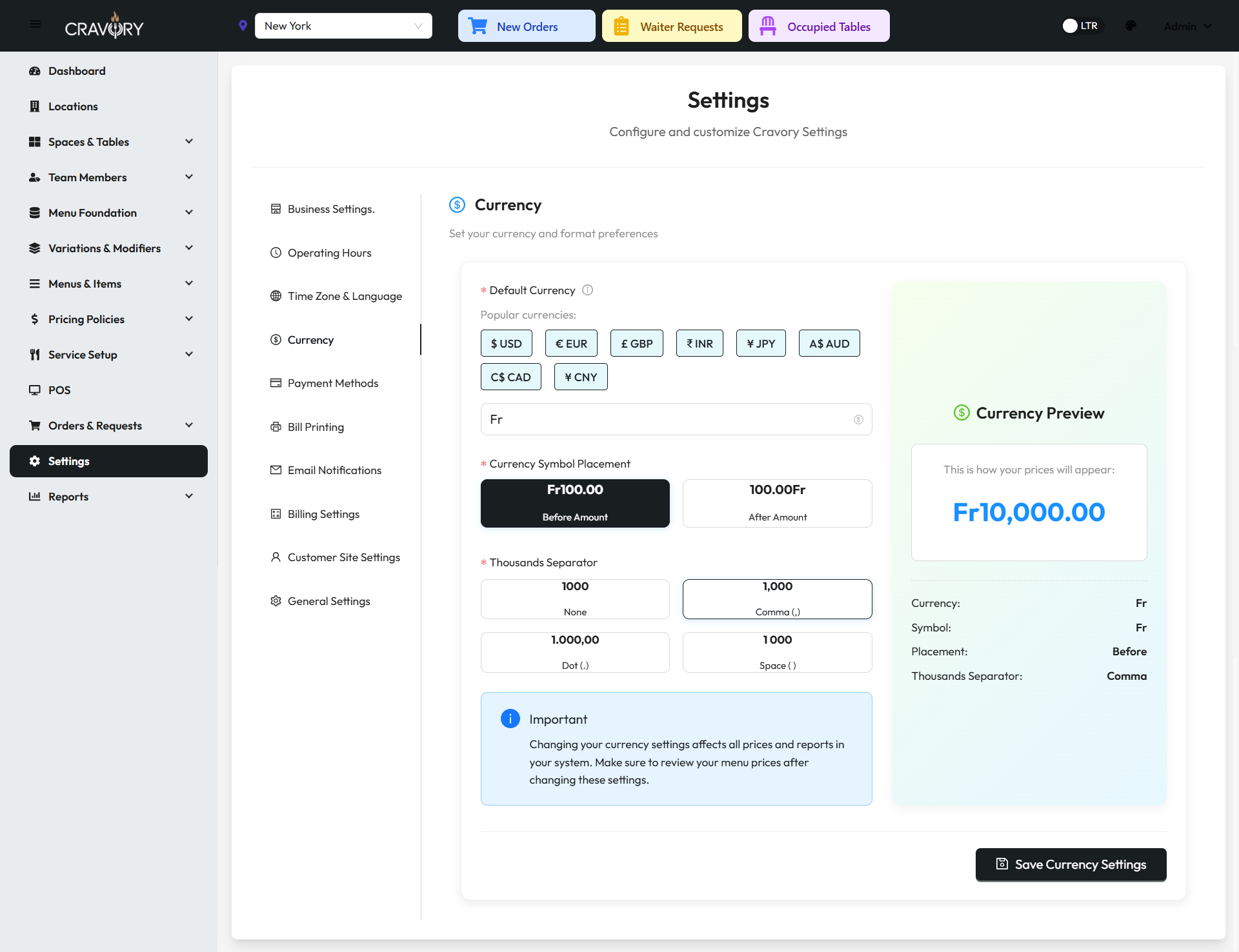Click the General Settings cog icon
1239x952 pixels.
point(276,601)
